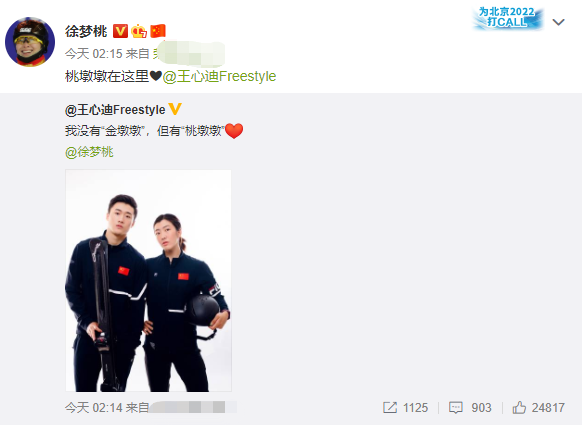
Task: Click the repost icon beside 1125
Action: coord(390,408)
